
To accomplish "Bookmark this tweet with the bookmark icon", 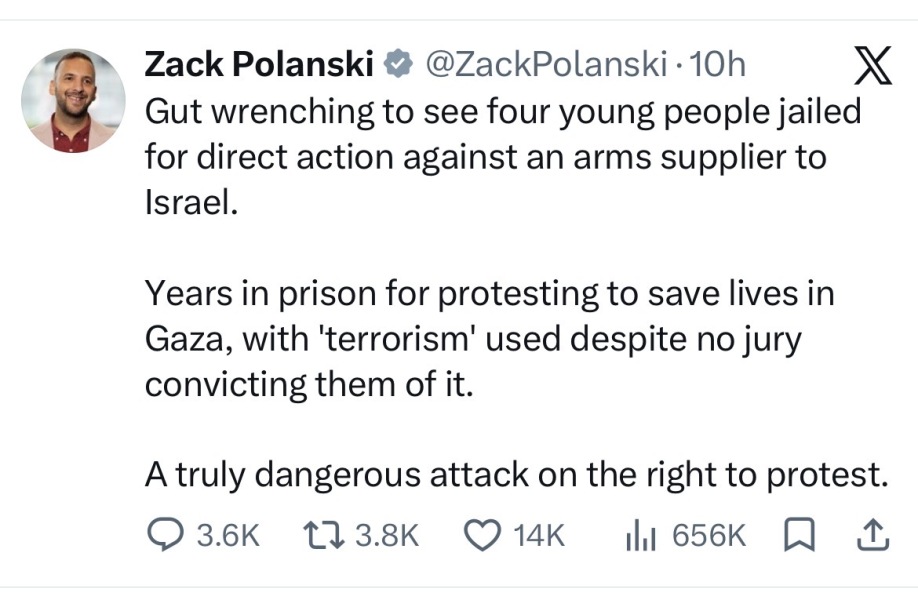I will pos(799,535).
